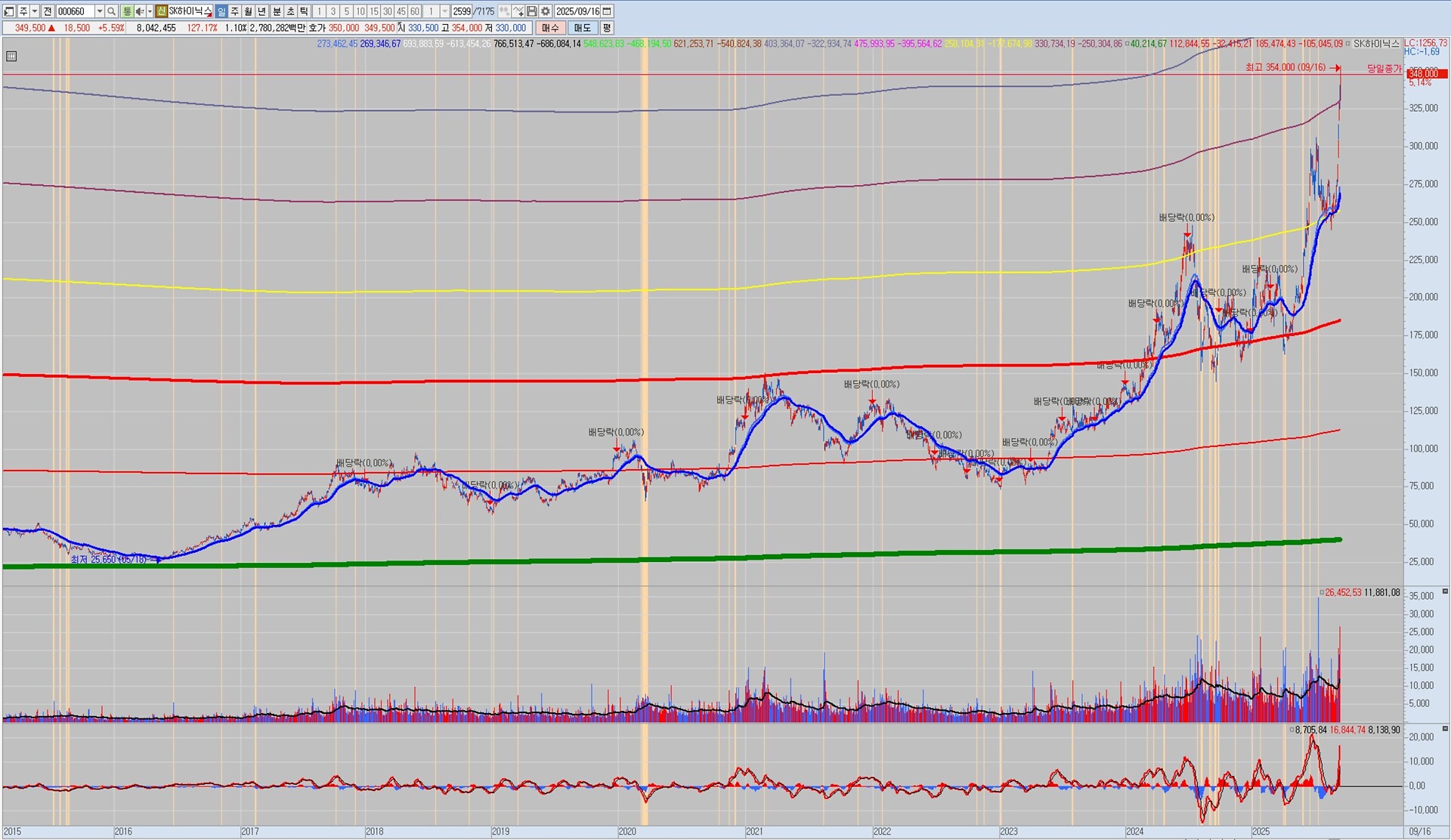The height and width of the screenshot is (840, 1451).
Task: Open the dropdown next to the speaker icon
Action: click(x=150, y=11)
